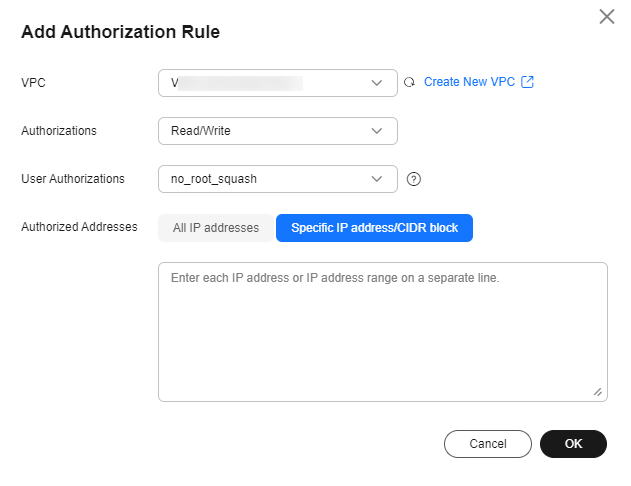This screenshot has width=631, height=486.
Task: Select the All IP addresses option
Action: [216, 228]
